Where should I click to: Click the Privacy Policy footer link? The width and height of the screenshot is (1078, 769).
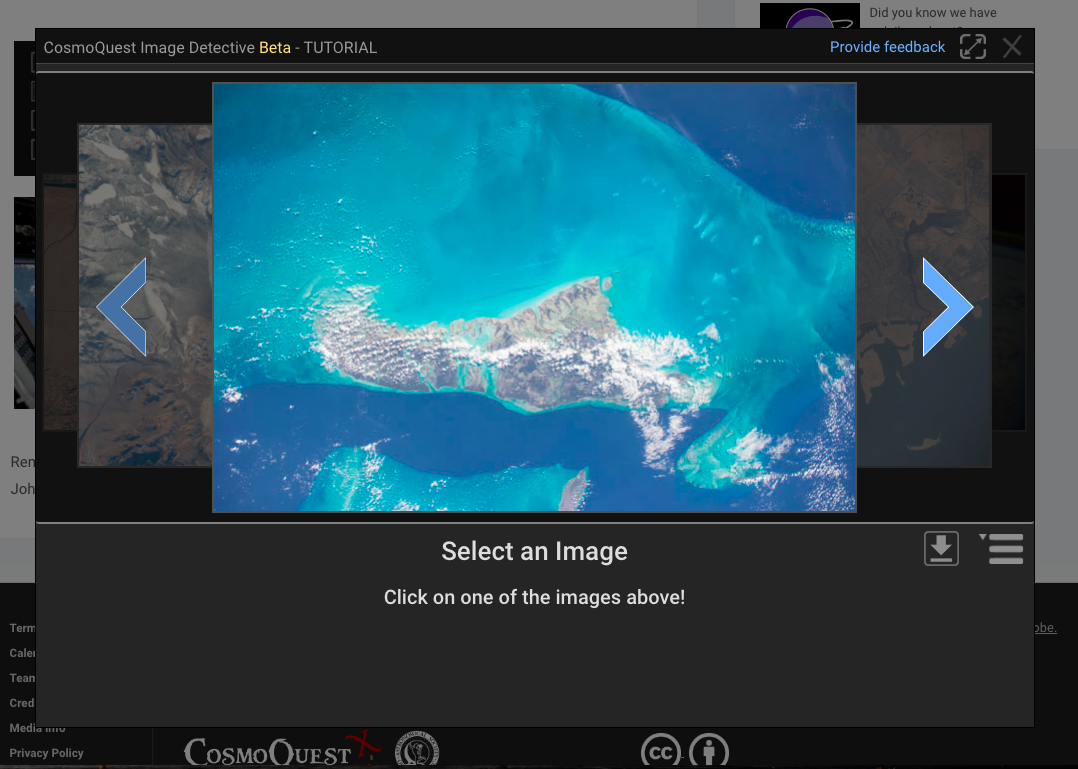point(46,753)
